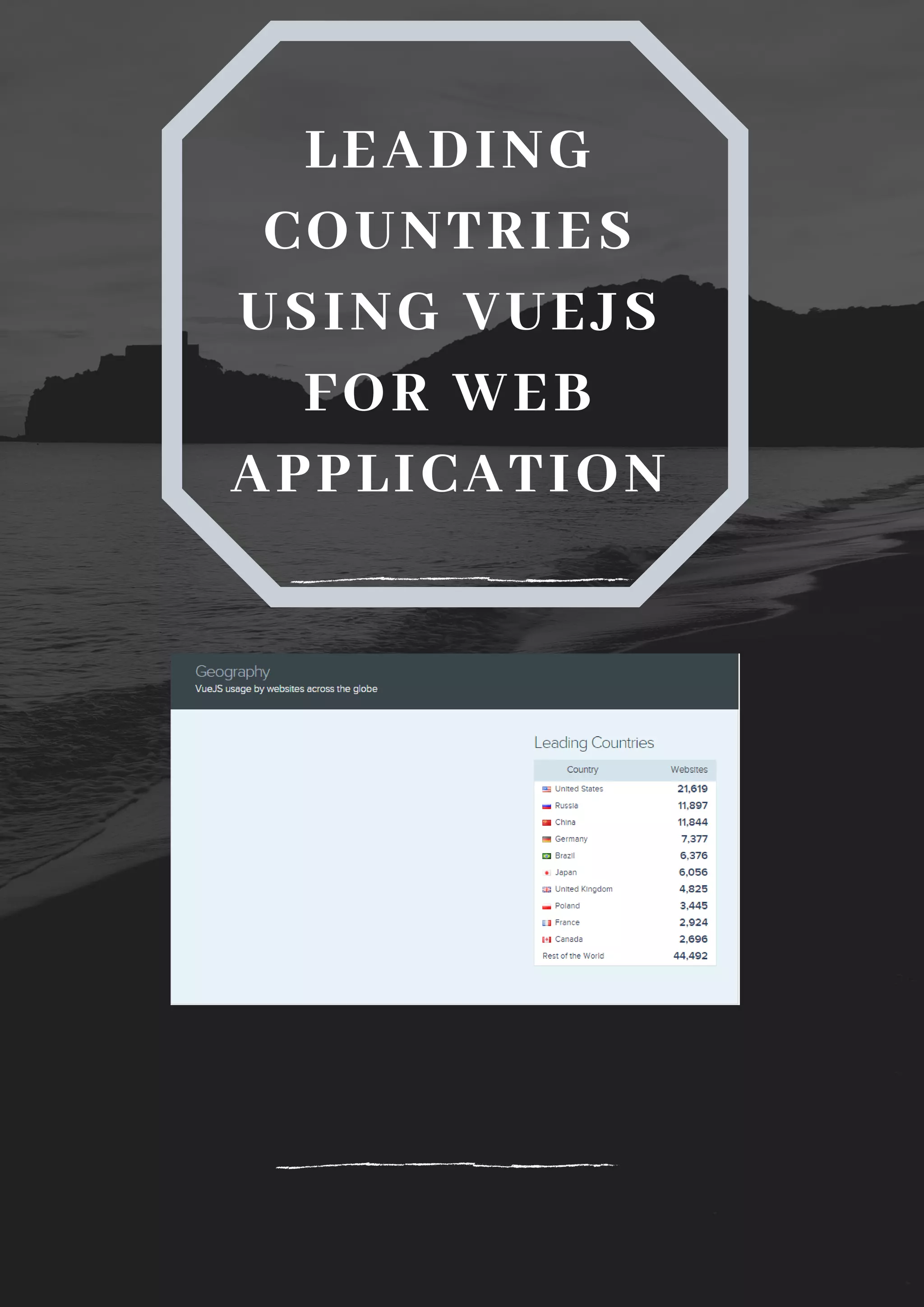Click the value 4,825
The image size is (924, 1307).
pos(693,889)
